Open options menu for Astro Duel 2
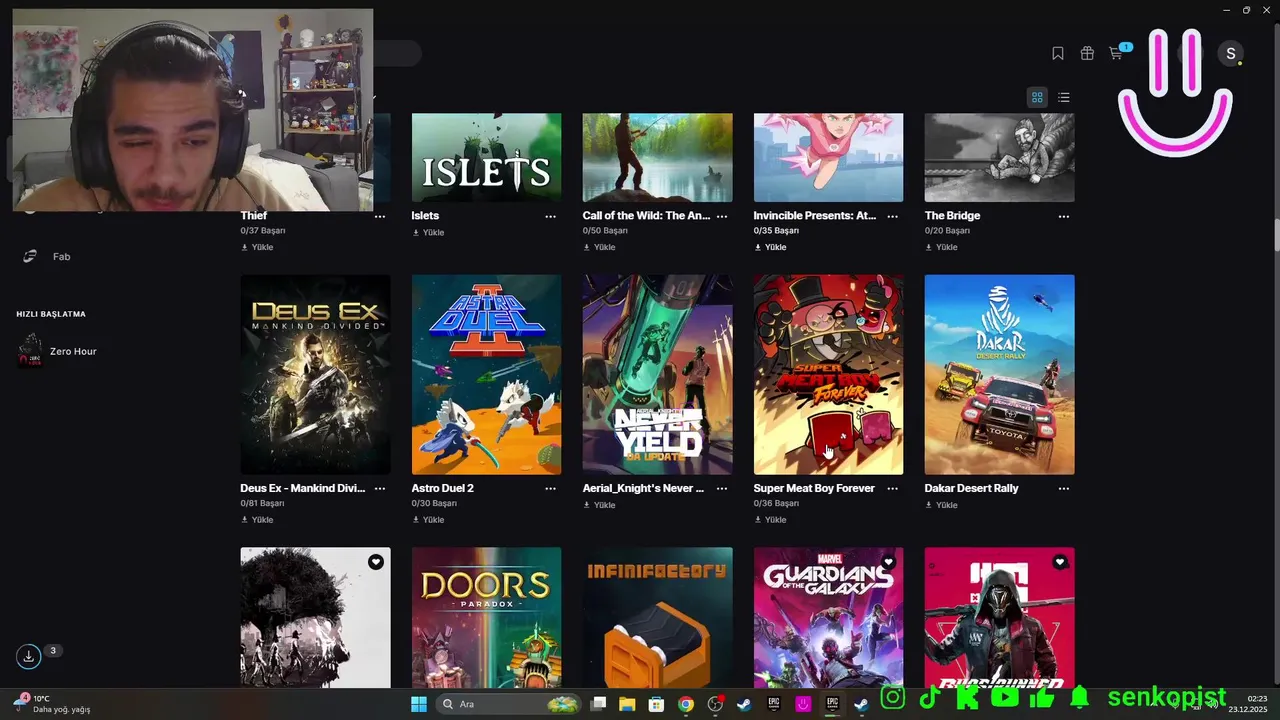 coord(551,489)
